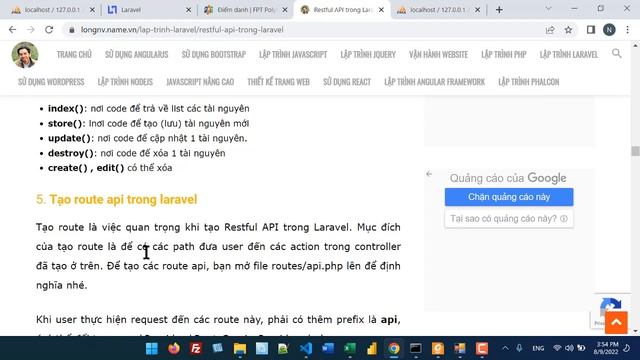Open the Windows Start menu
This screenshot has height=360, width=640.
pos(152,349)
